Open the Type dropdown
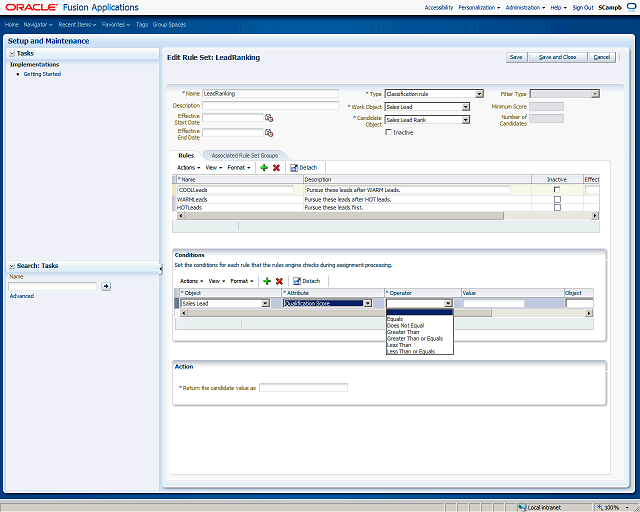The height and width of the screenshot is (512, 640). pyautogui.click(x=479, y=94)
